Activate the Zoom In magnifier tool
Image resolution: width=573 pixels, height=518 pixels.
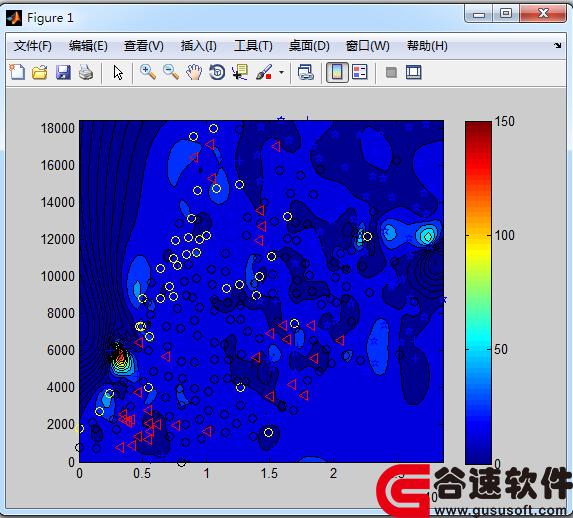coord(148,72)
